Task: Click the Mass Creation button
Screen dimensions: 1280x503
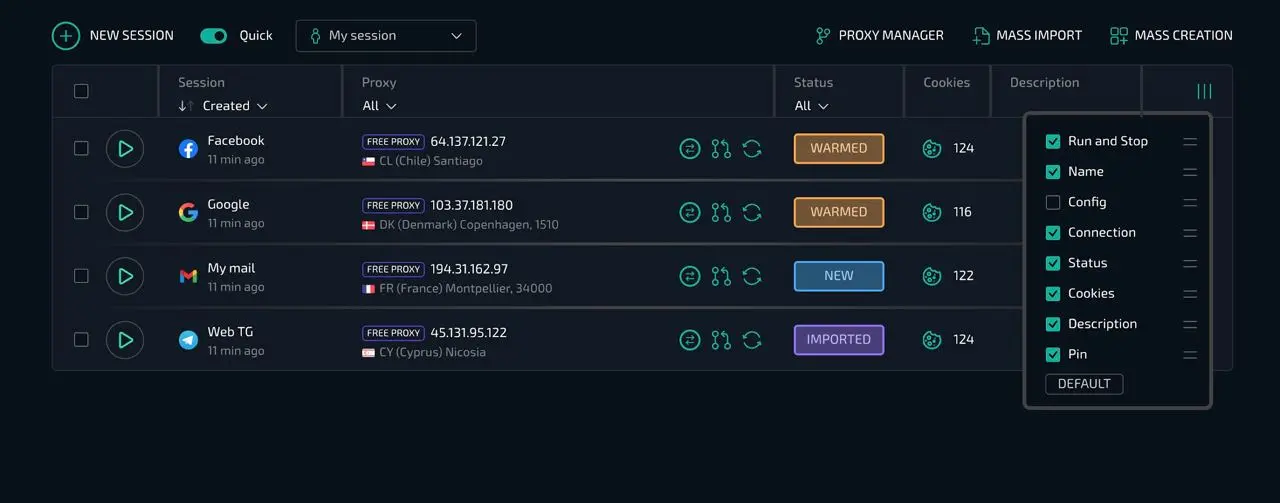Action: [1171, 36]
